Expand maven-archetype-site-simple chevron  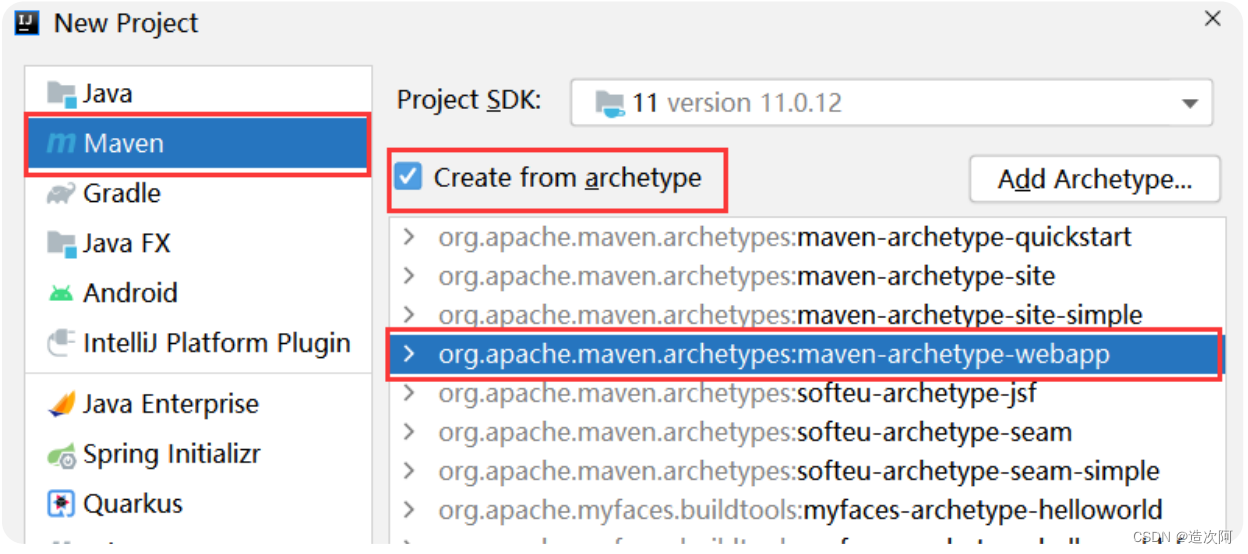(x=408, y=315)
